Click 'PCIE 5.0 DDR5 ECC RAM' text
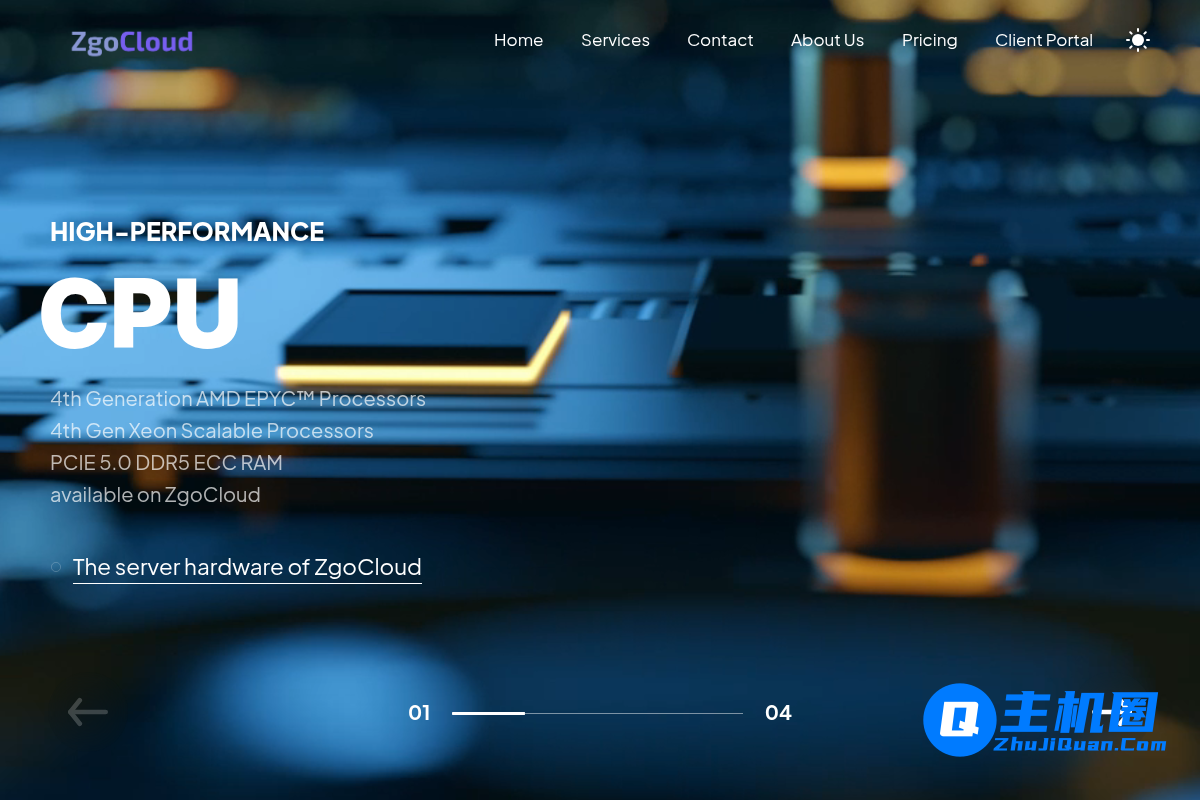The height and width of the screenshot is (800, 1200). (x=166, y=463)
